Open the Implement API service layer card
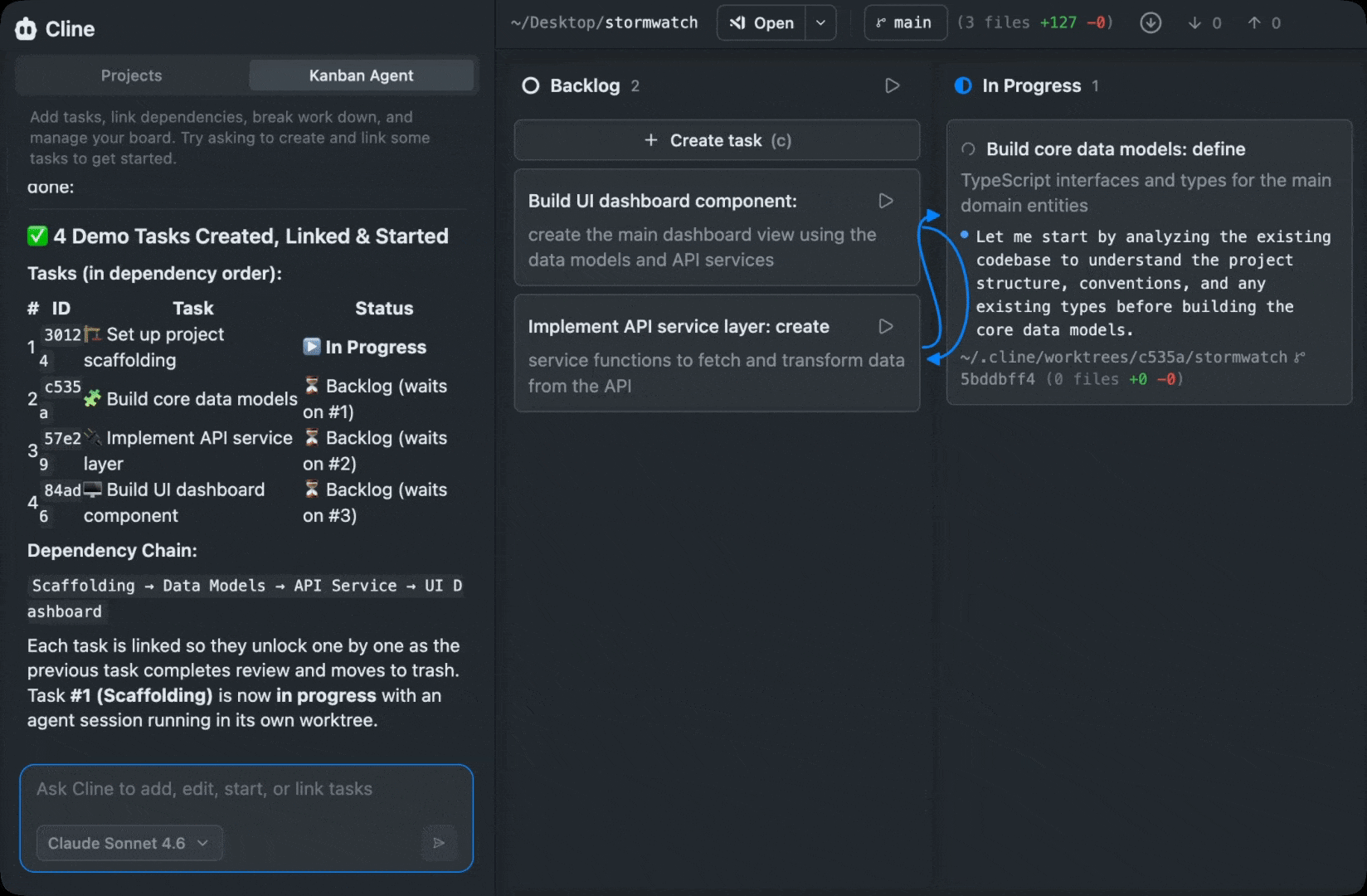Screen dimensions: 1367x896 717,353
